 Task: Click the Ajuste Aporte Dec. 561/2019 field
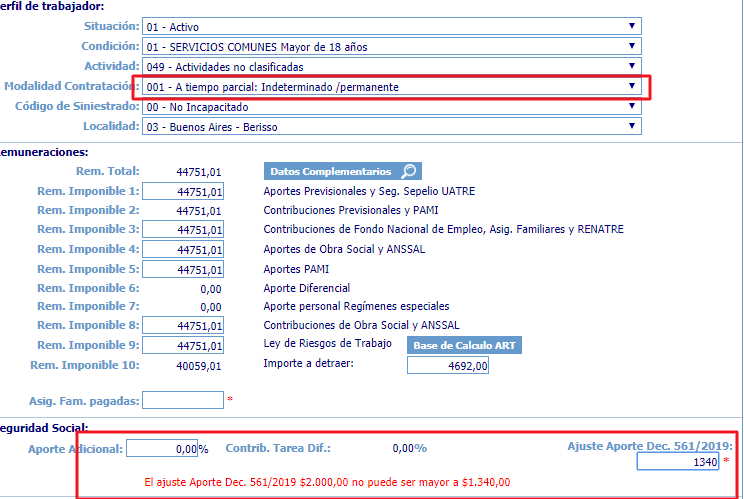click(677, 461)
